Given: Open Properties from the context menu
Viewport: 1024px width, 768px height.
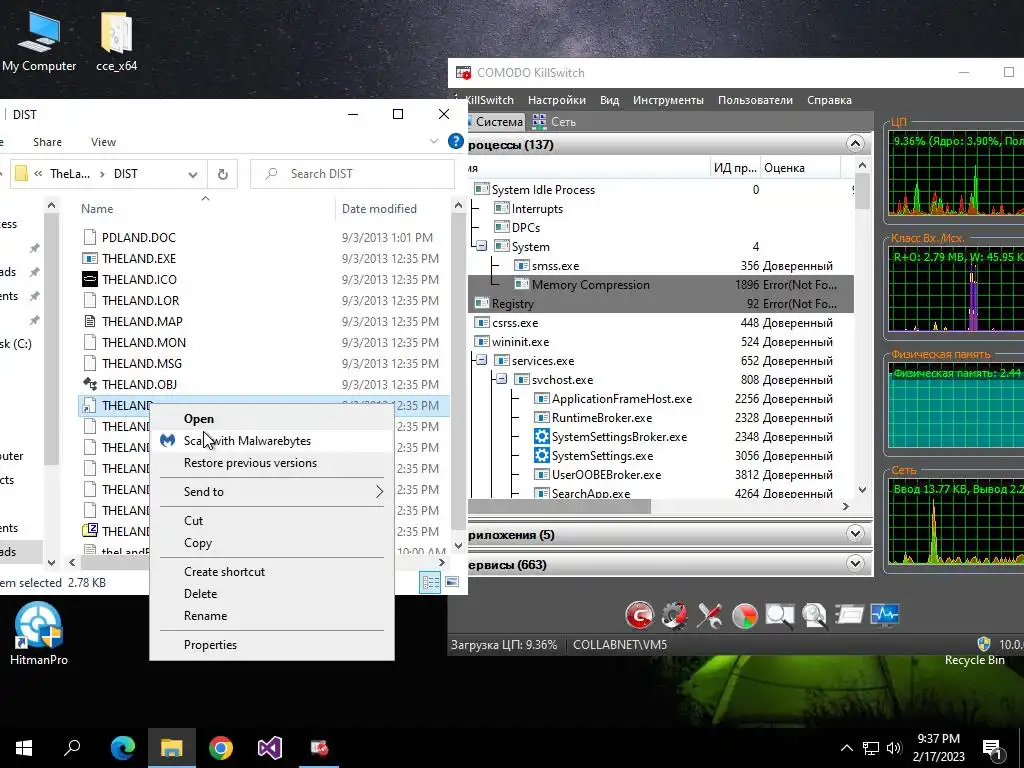Looking at the screenshot, I should 272,645.
